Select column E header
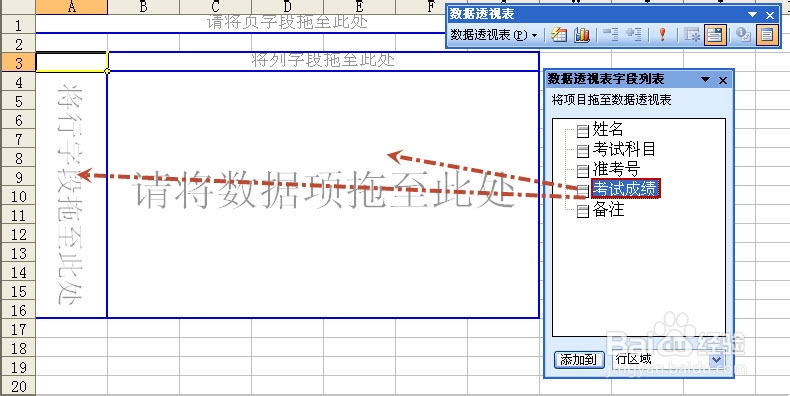This screenshot has height=396, width=790. tap(360, 7)
